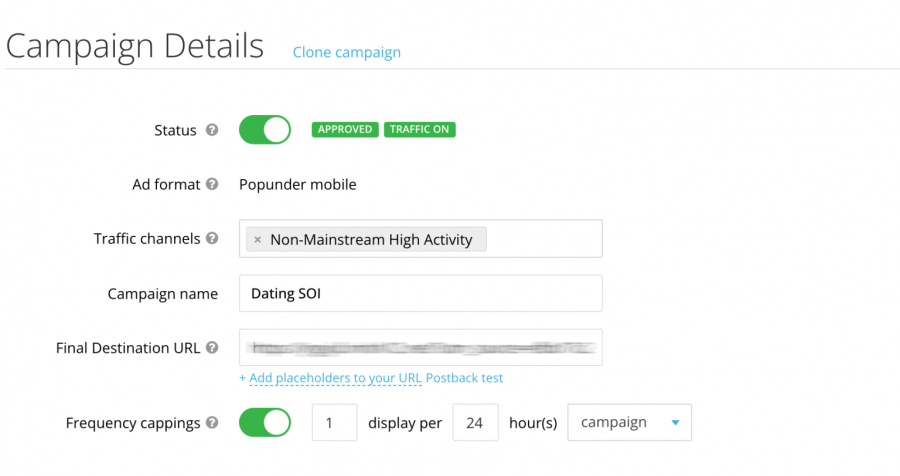Open the campaign capping scope dropdown
This screenshot has width=900, height=476.
(x=630, y=423)
